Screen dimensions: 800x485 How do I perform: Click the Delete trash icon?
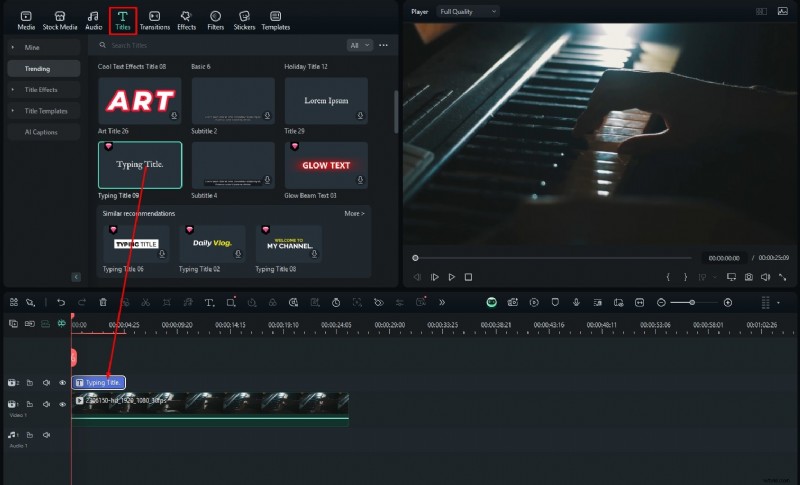[x=103, y=302]
